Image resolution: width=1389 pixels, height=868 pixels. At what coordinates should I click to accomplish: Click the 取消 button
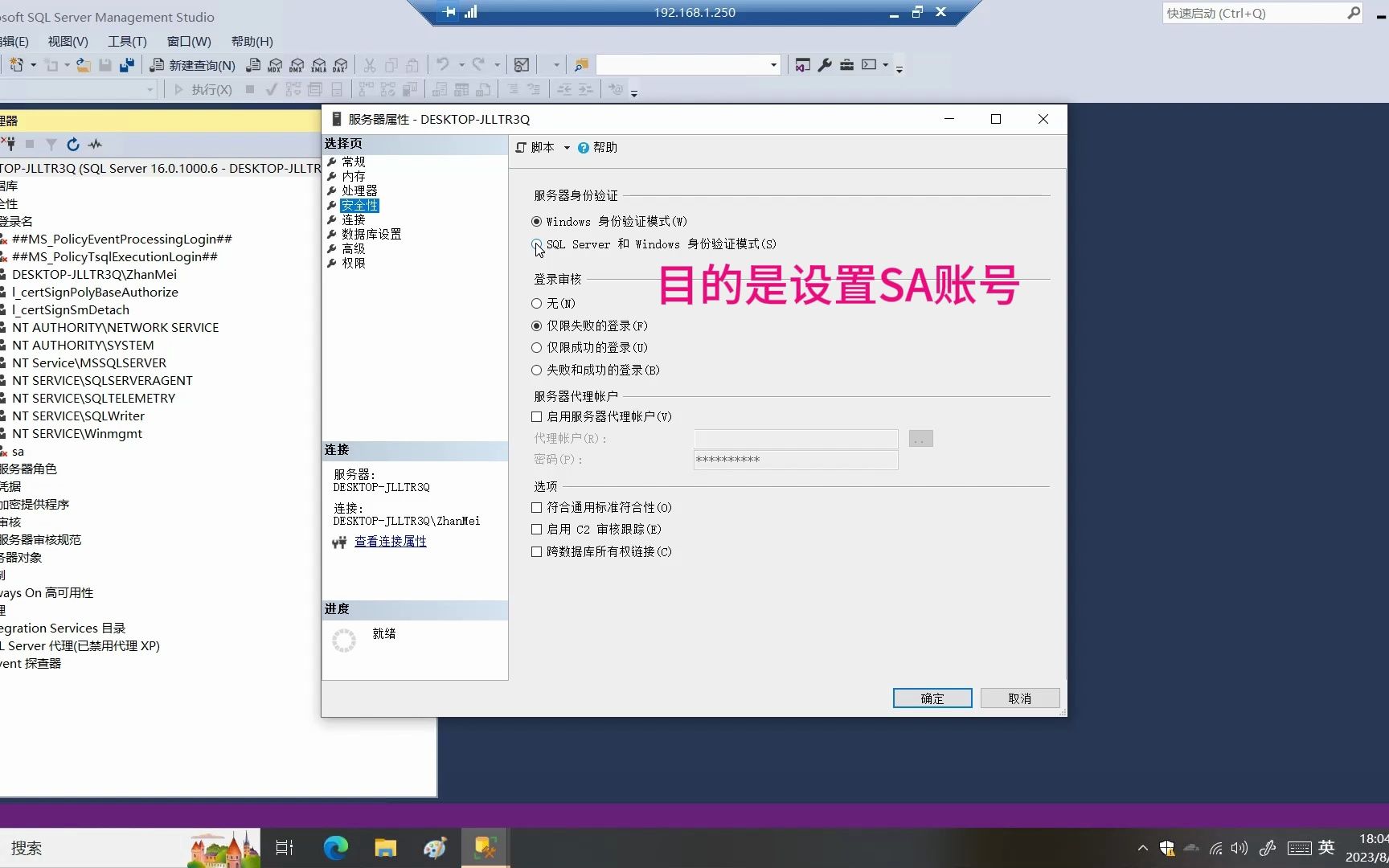click(1020, 698)
